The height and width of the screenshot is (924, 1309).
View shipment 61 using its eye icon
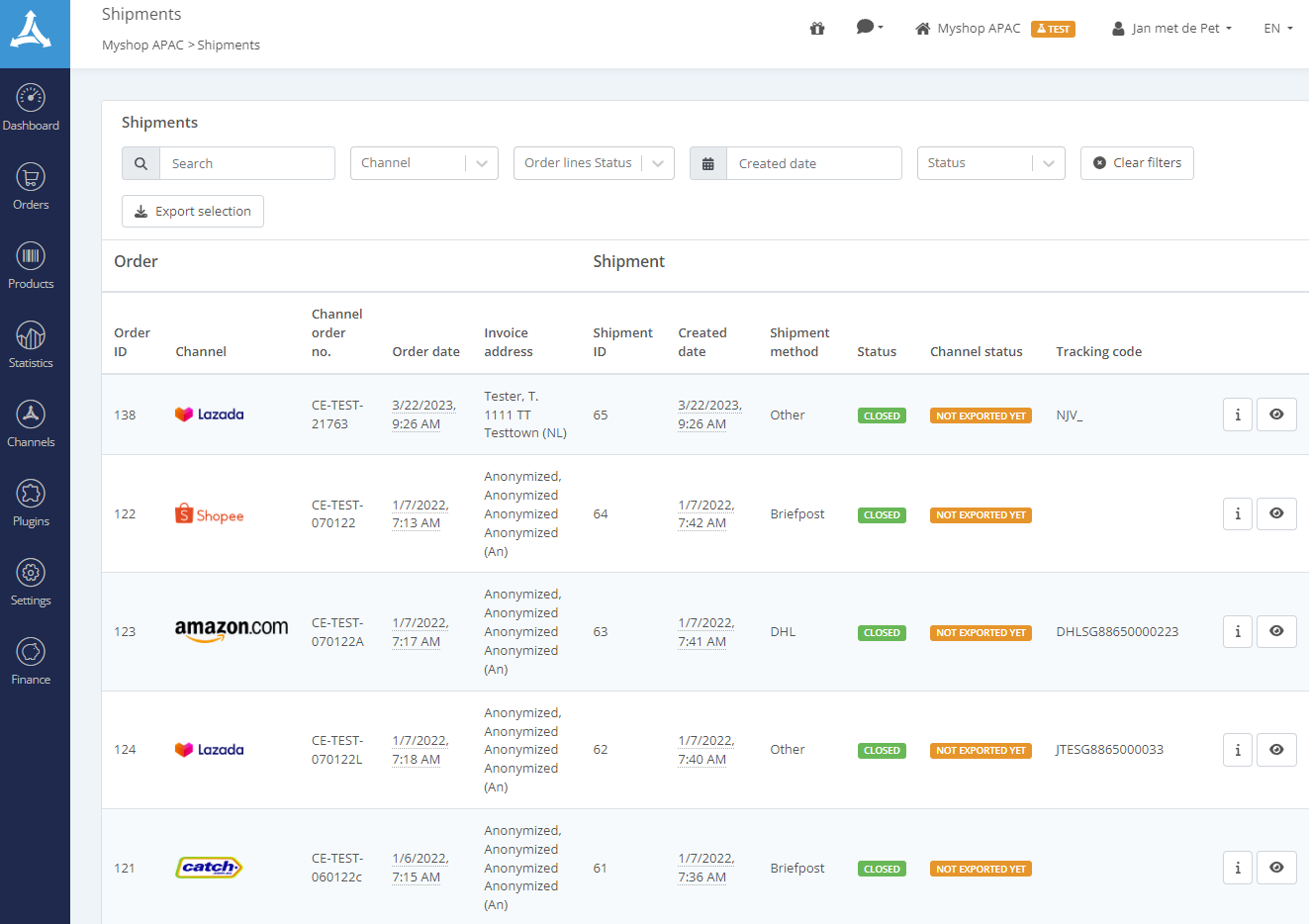[1275, 868]
